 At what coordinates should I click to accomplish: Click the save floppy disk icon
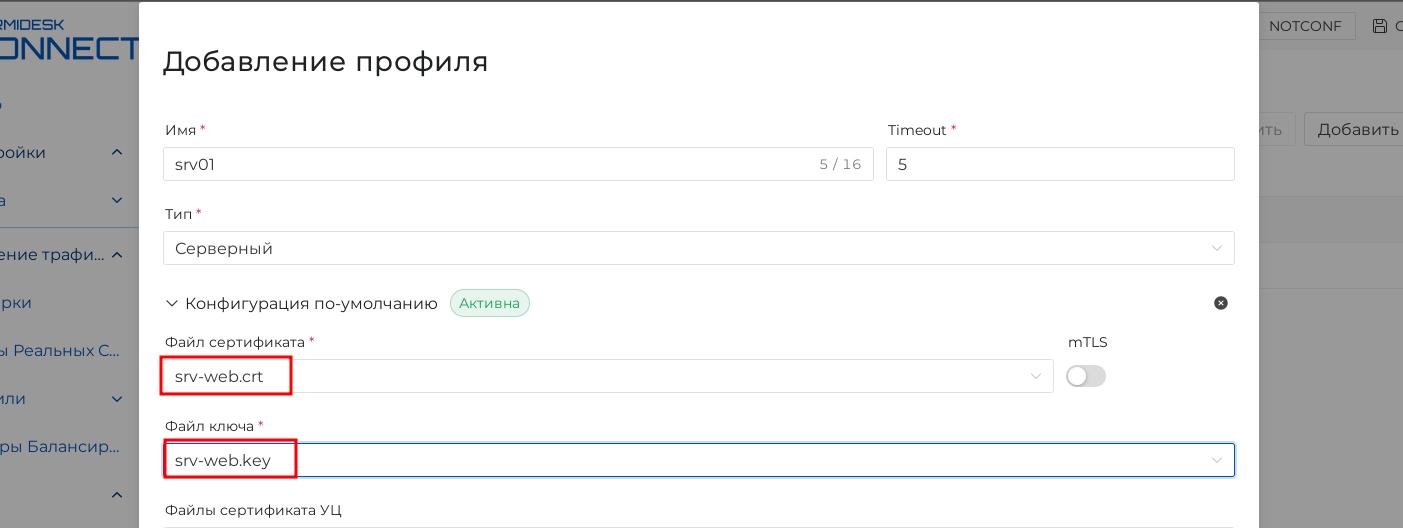click(x=1381, y=26)
